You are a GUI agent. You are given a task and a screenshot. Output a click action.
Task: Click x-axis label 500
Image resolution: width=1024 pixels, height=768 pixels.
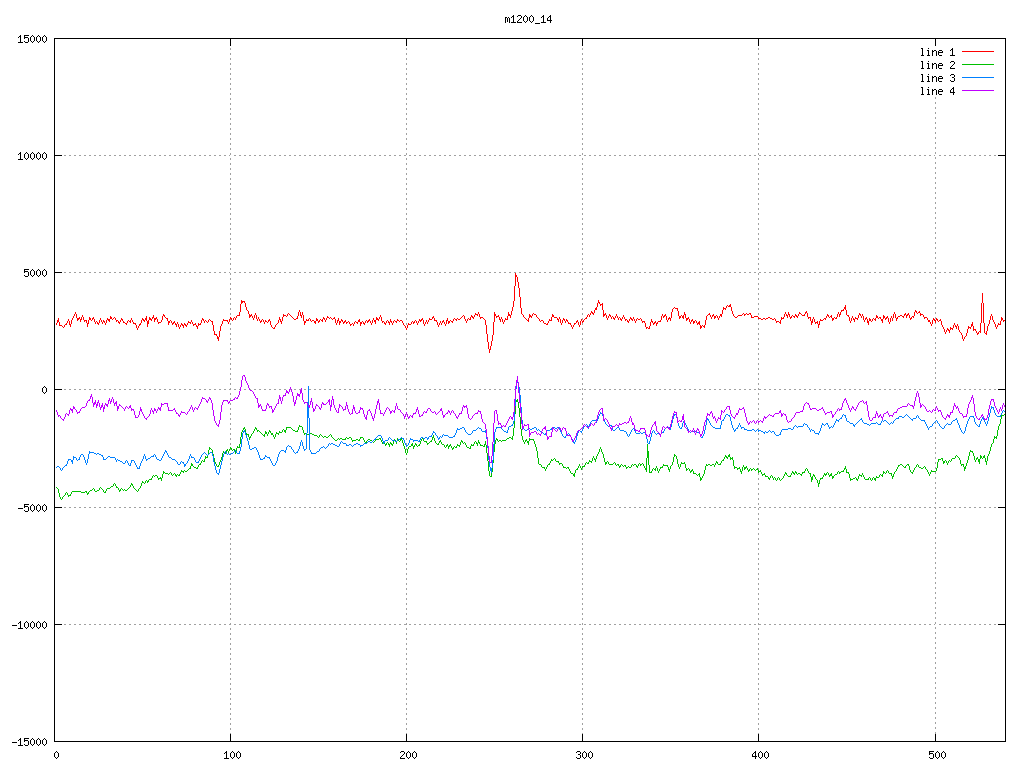[x=937, y=756]
